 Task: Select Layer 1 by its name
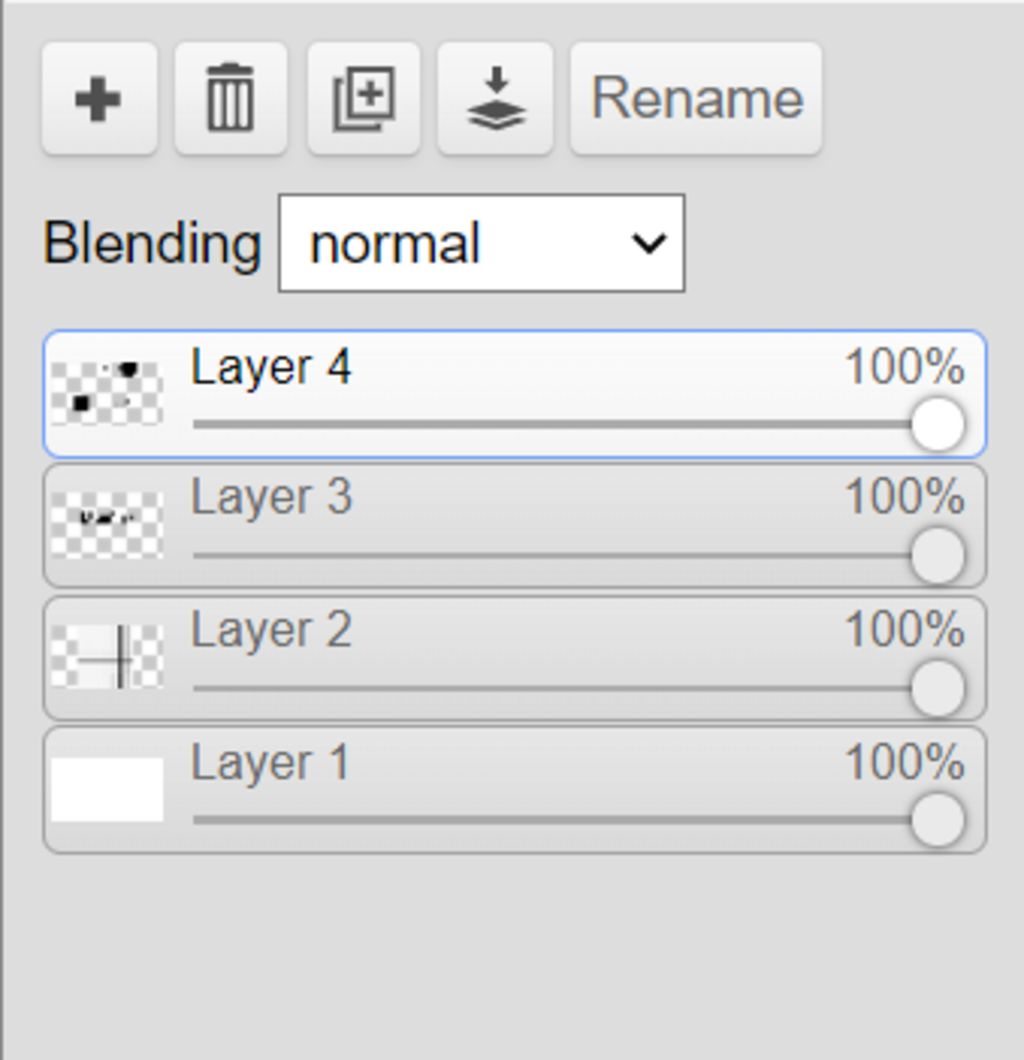tap(270, 763)
